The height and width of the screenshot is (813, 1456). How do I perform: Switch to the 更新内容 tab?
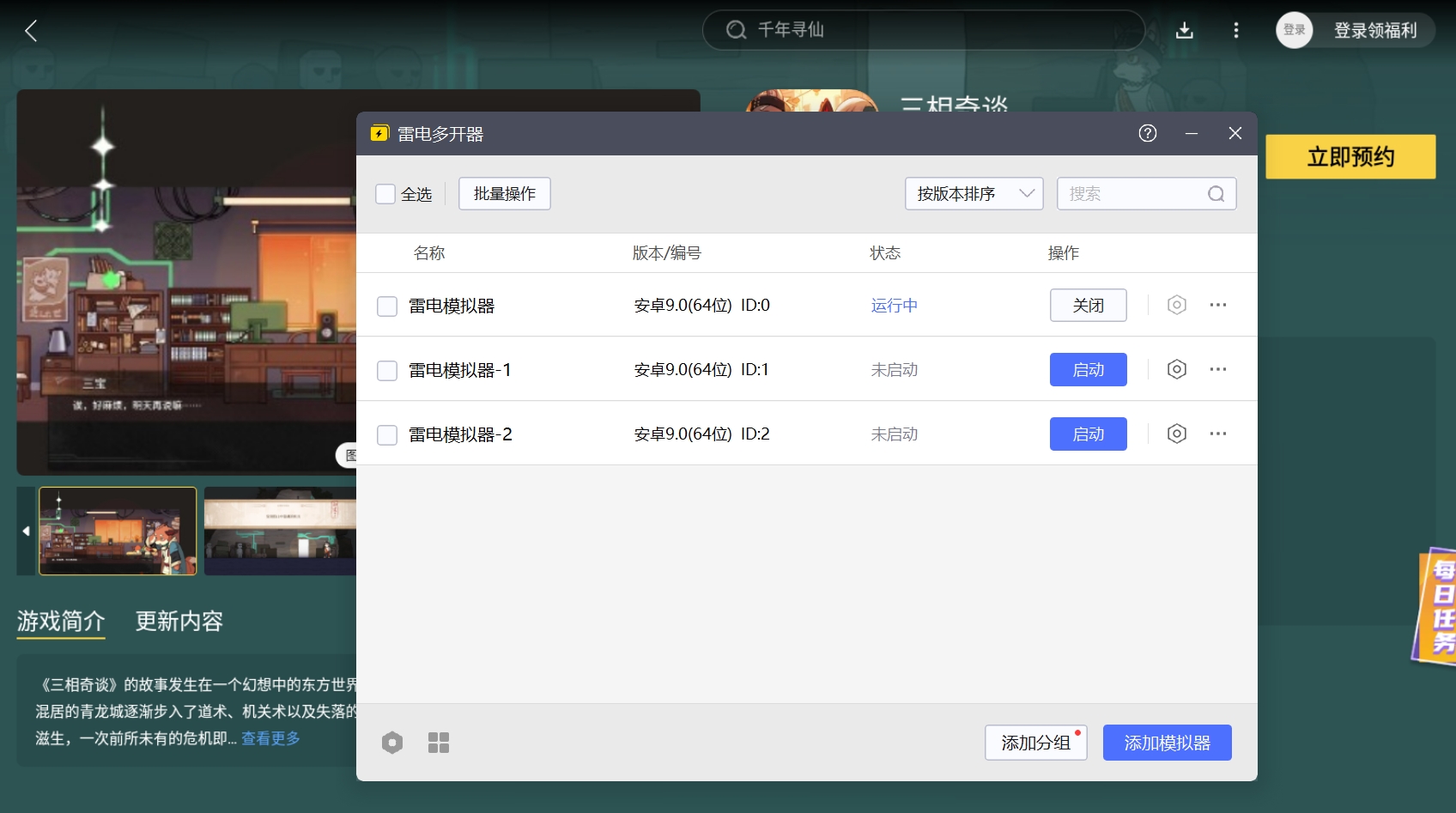pos(179,621)
